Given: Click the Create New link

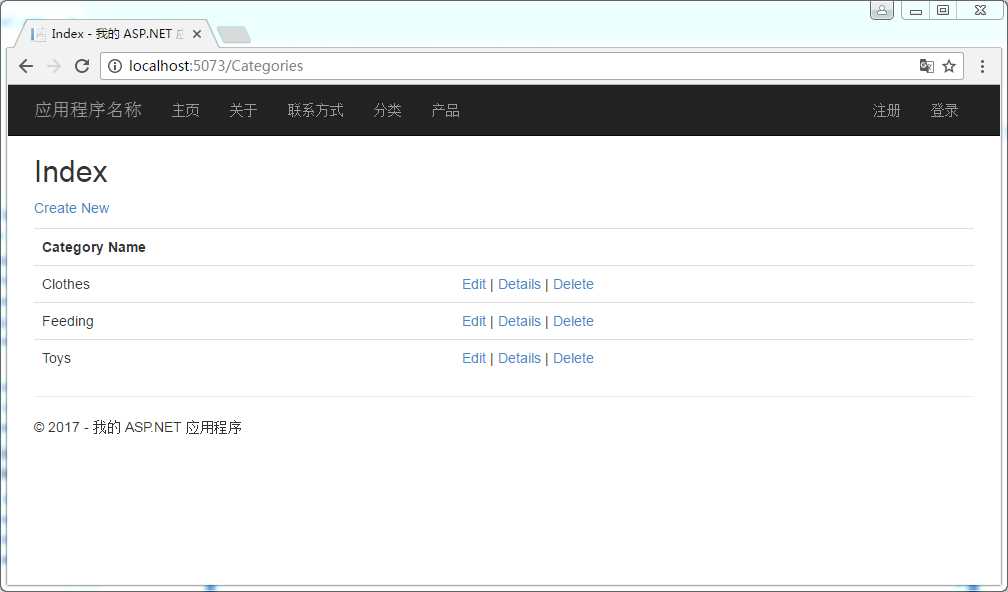Looking at the screenshot, I should coord(71,208).
